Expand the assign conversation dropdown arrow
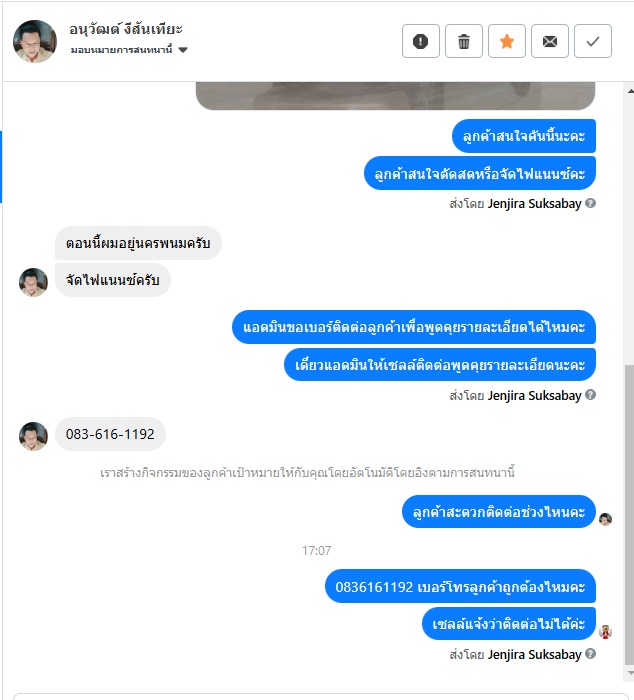The width and height of the screenshot is (634, 700). coord(183,50)
